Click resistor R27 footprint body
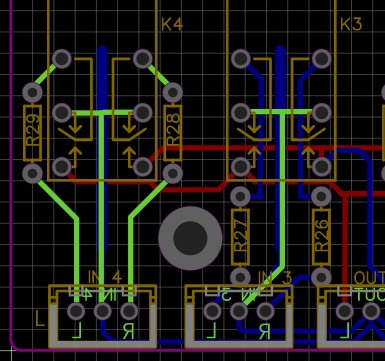Image resolution: width=385 pixels, height=361 pixels. tap(240, 237)
